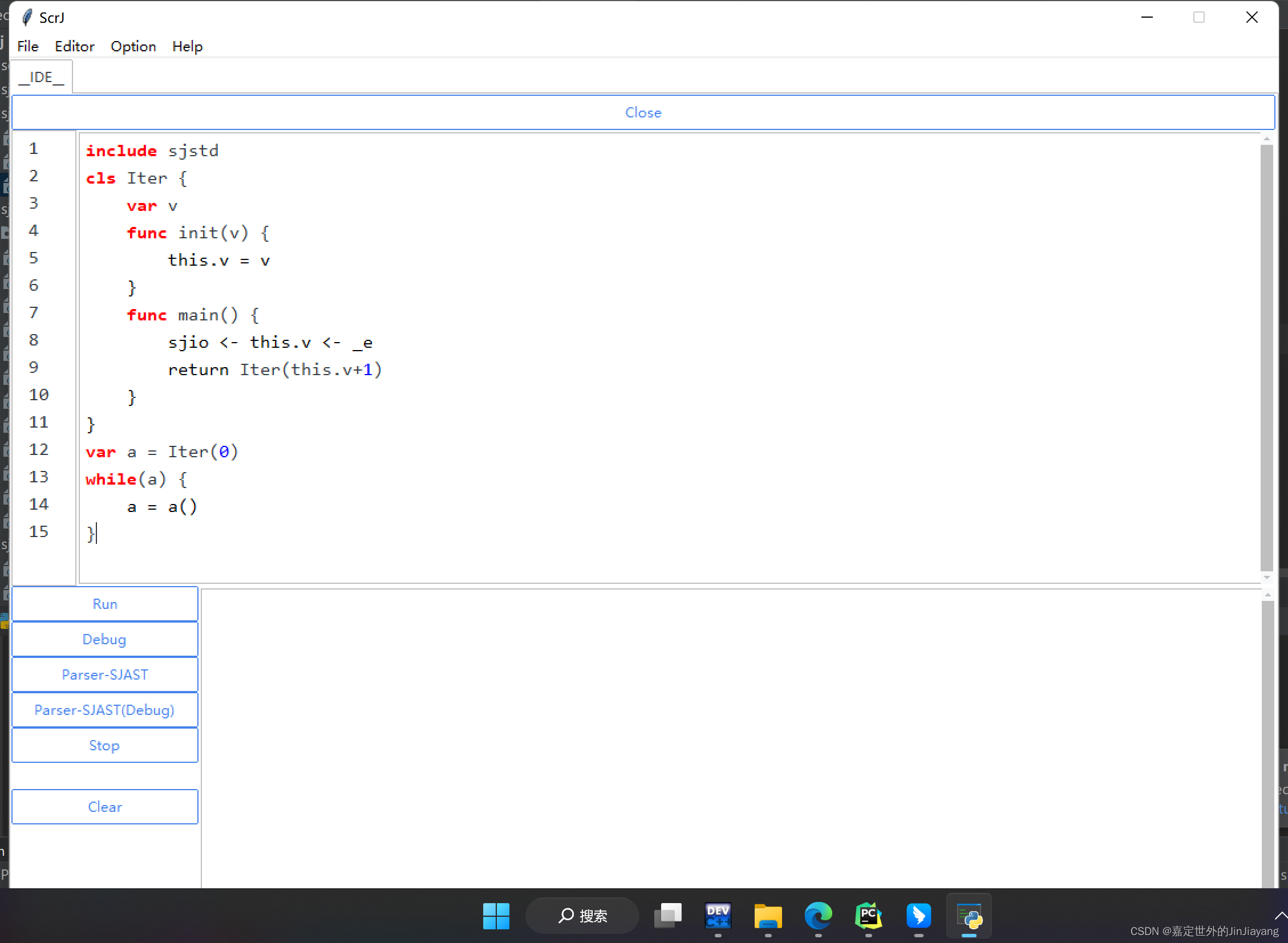Image resolution: width=1288 pixels, height=943 pixels.
Task: Expand the system tray hidden icons chevron
Action: pos(1280,915)
